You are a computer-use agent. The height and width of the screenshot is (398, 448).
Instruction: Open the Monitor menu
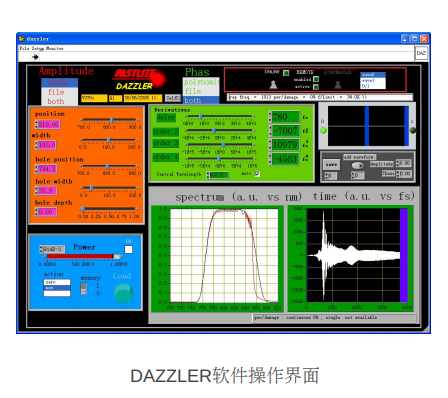pyautogui.click(x=54, y=49)
